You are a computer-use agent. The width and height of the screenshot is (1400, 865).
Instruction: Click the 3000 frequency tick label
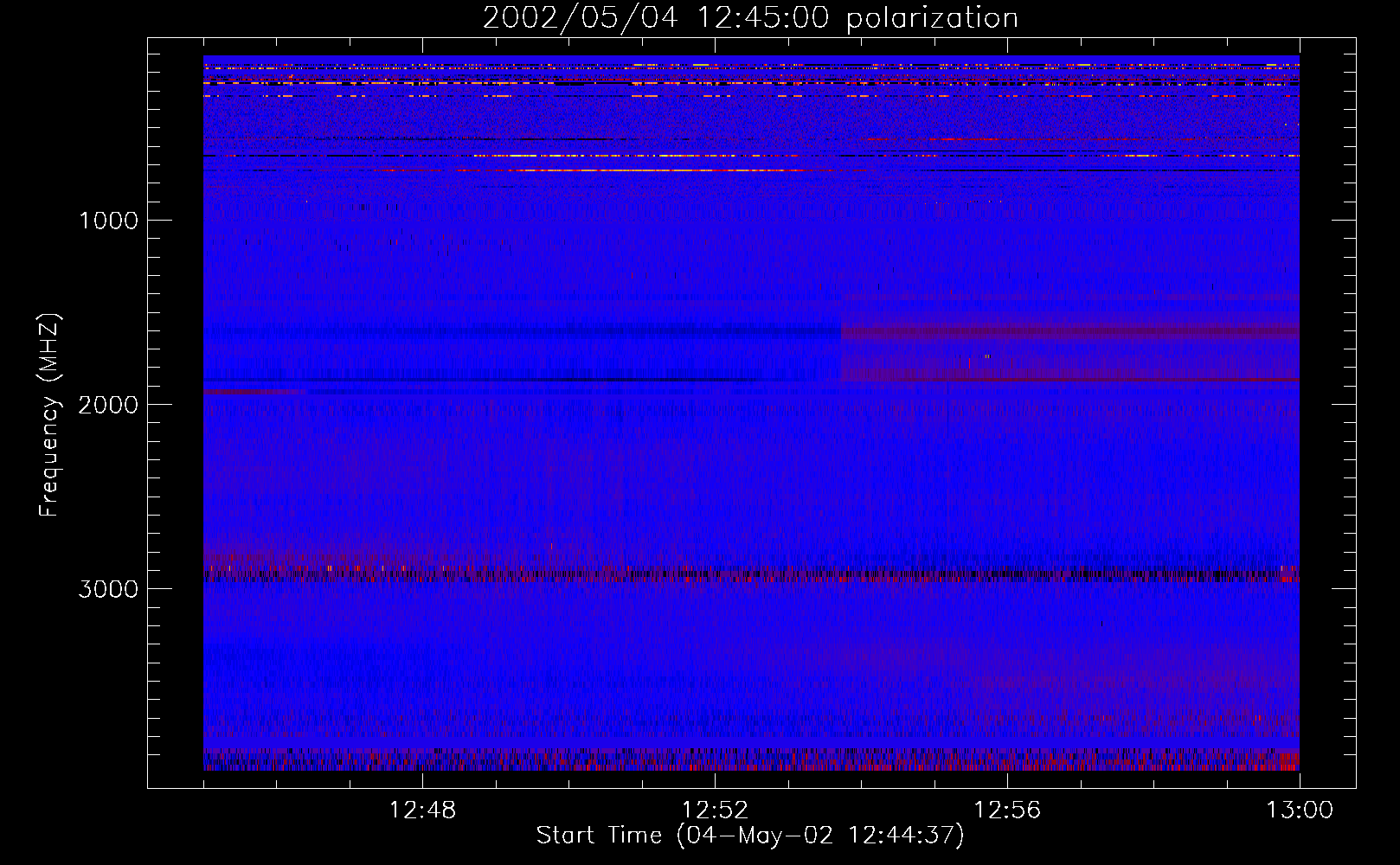[108, 589]
